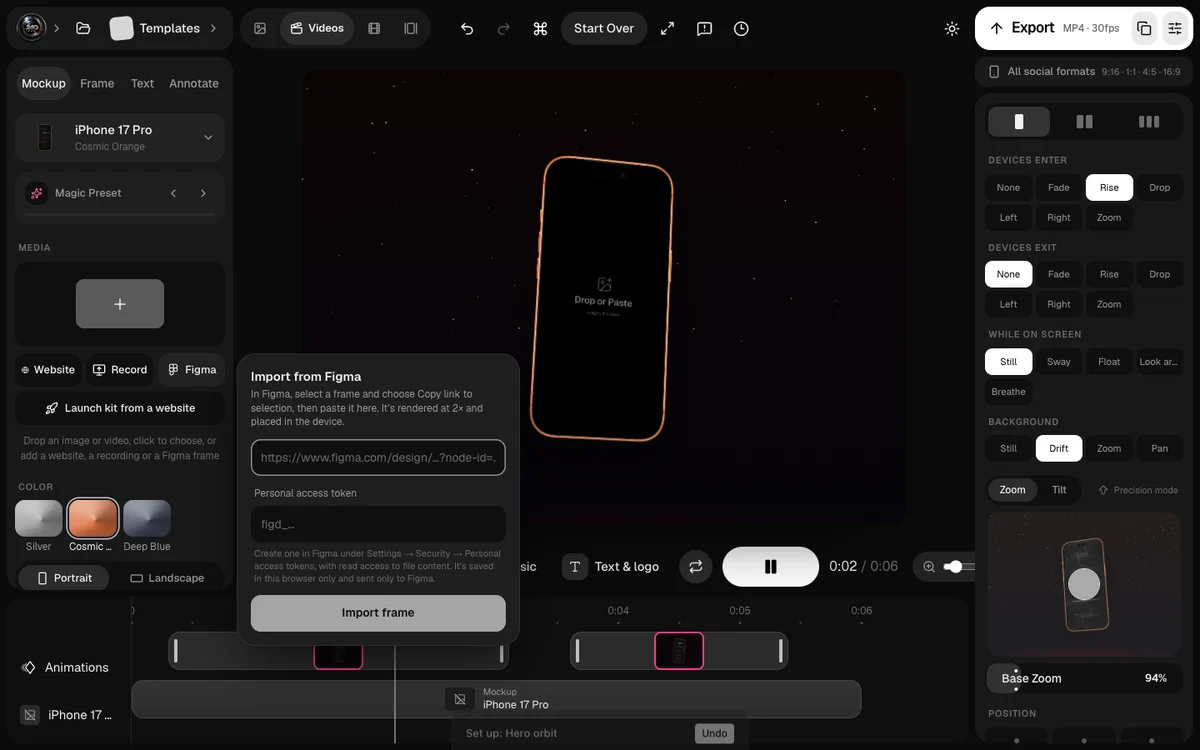Go to previous Magic Preset
The height and width of the screenshot is (750, 1200).
click(173, 193)
